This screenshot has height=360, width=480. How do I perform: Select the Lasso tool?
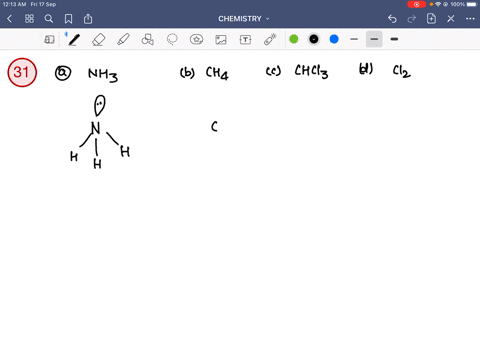coord(172,39)
